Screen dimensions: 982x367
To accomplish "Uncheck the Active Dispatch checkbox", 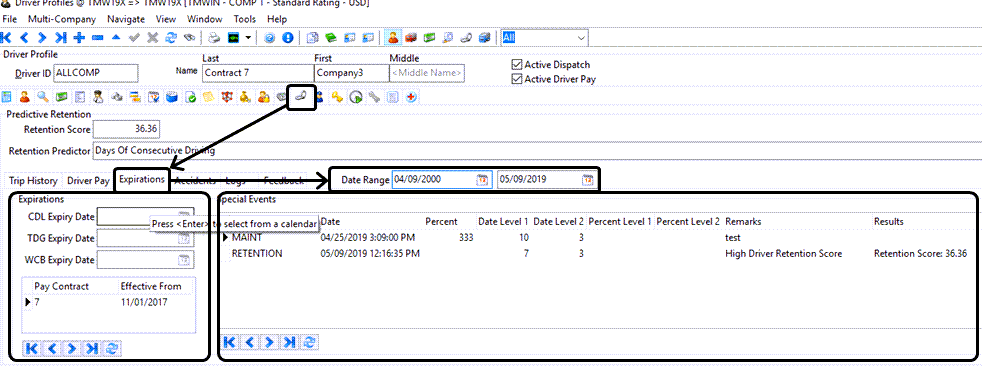I will pyautogui.click(x=517, y=65).
